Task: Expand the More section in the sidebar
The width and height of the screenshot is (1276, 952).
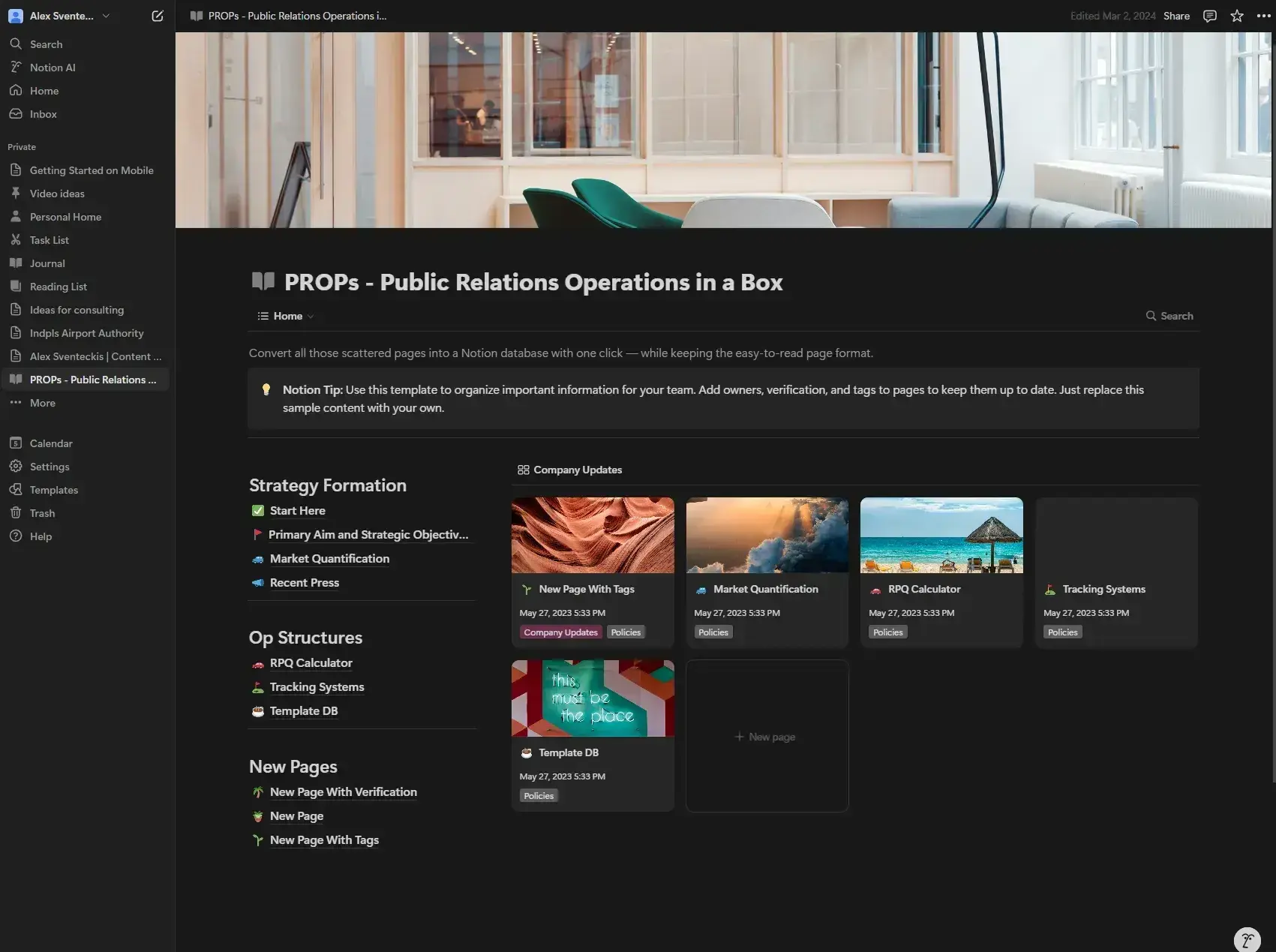Action: click(41, 402)
